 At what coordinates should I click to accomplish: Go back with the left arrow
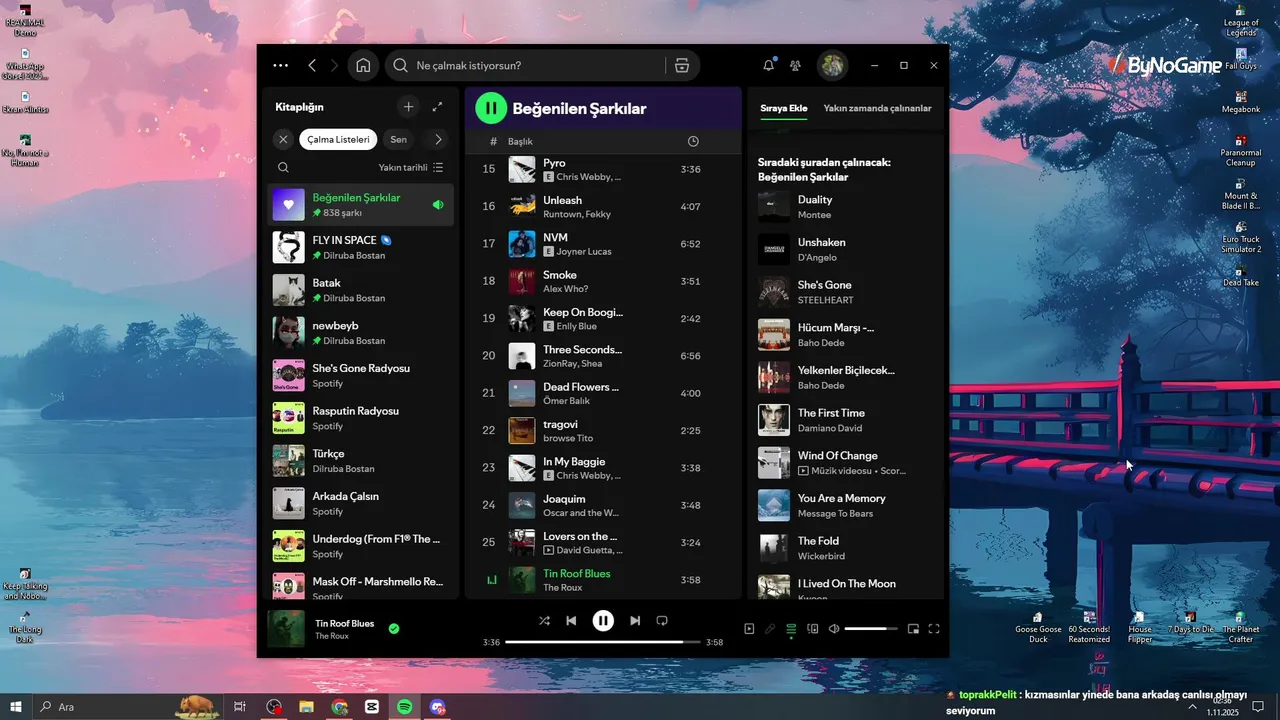pyautogui.click(x=312, y=65)
